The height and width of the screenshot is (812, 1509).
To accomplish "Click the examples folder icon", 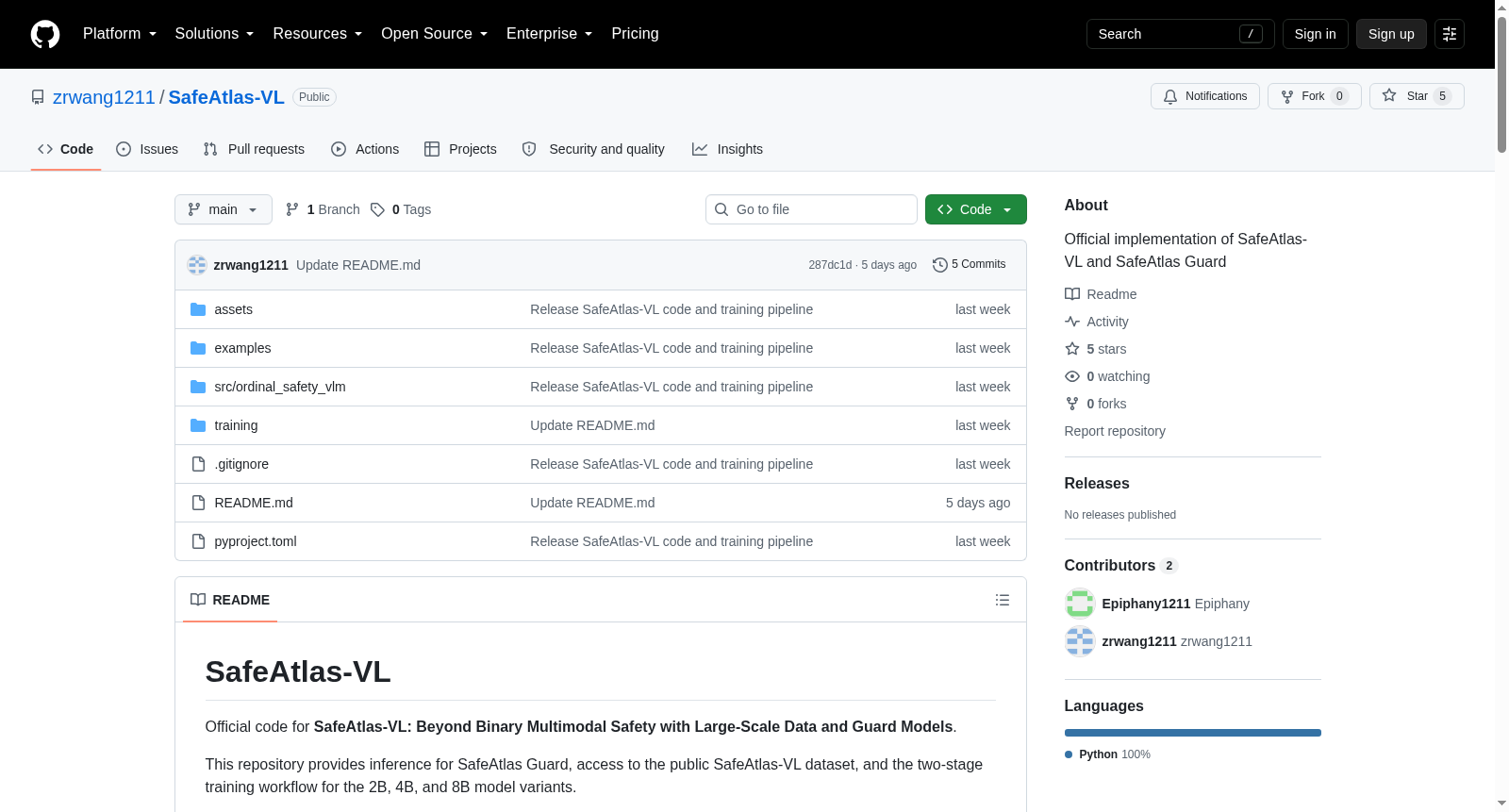I will tap(198, 348).
